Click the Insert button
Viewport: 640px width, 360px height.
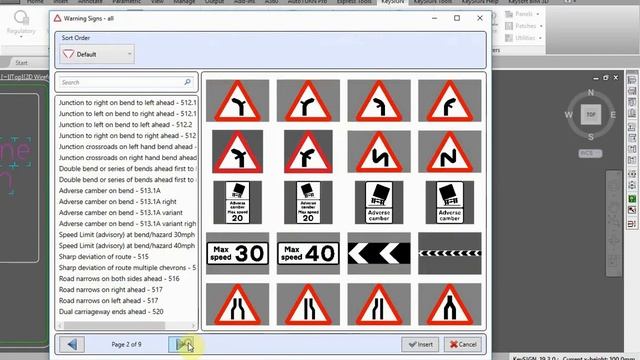coord(420,344)
